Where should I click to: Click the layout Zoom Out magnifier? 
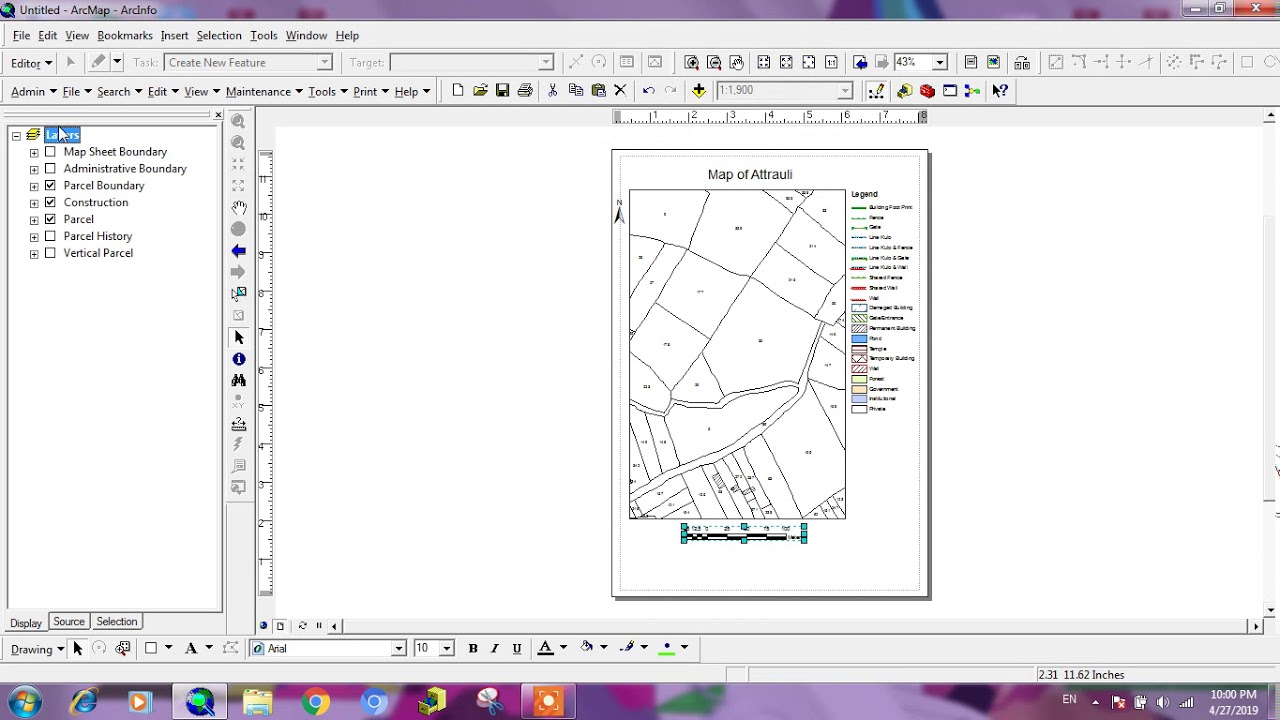[x=714, y=62]
